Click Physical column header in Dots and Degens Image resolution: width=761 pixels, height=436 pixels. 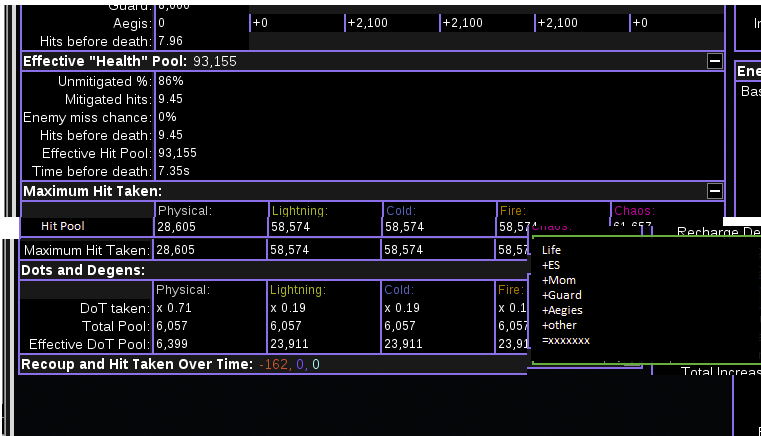(183, 290)
